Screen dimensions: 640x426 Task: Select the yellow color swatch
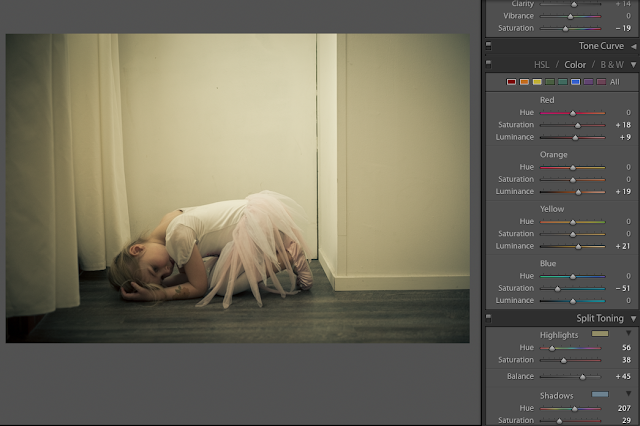537,82
